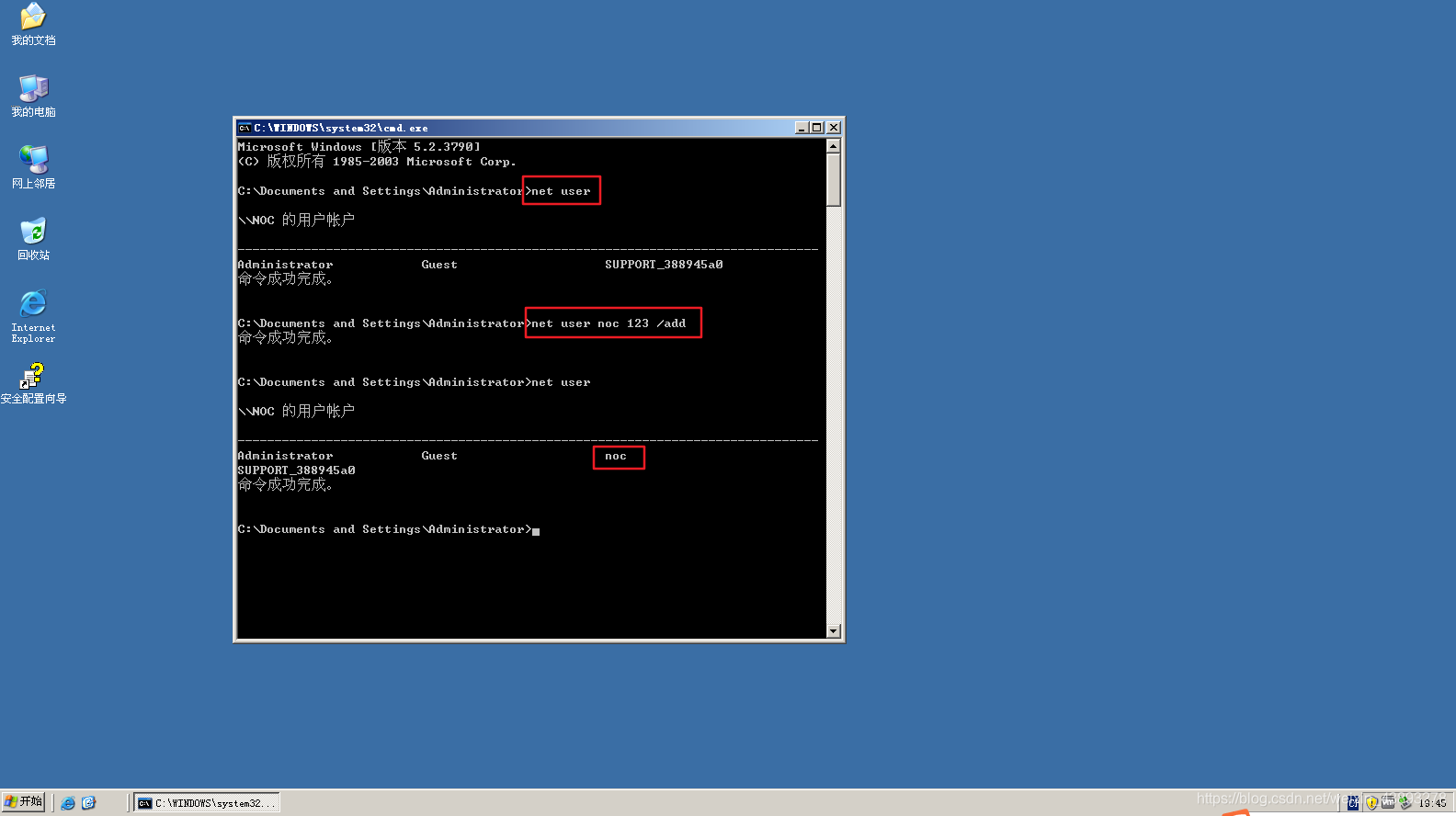This screenshot has width=1456, height=816.
Task: Click the cmd scrollbar down arrow
Action: pos(834,631)
